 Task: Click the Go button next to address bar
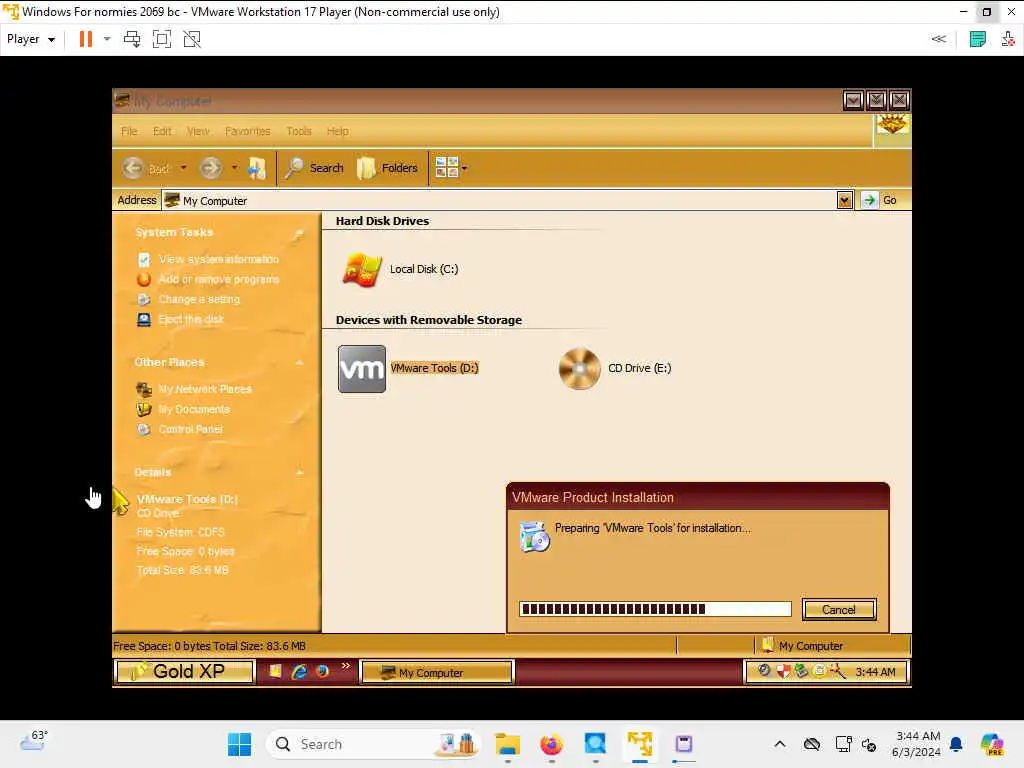[x=880, y=200]
